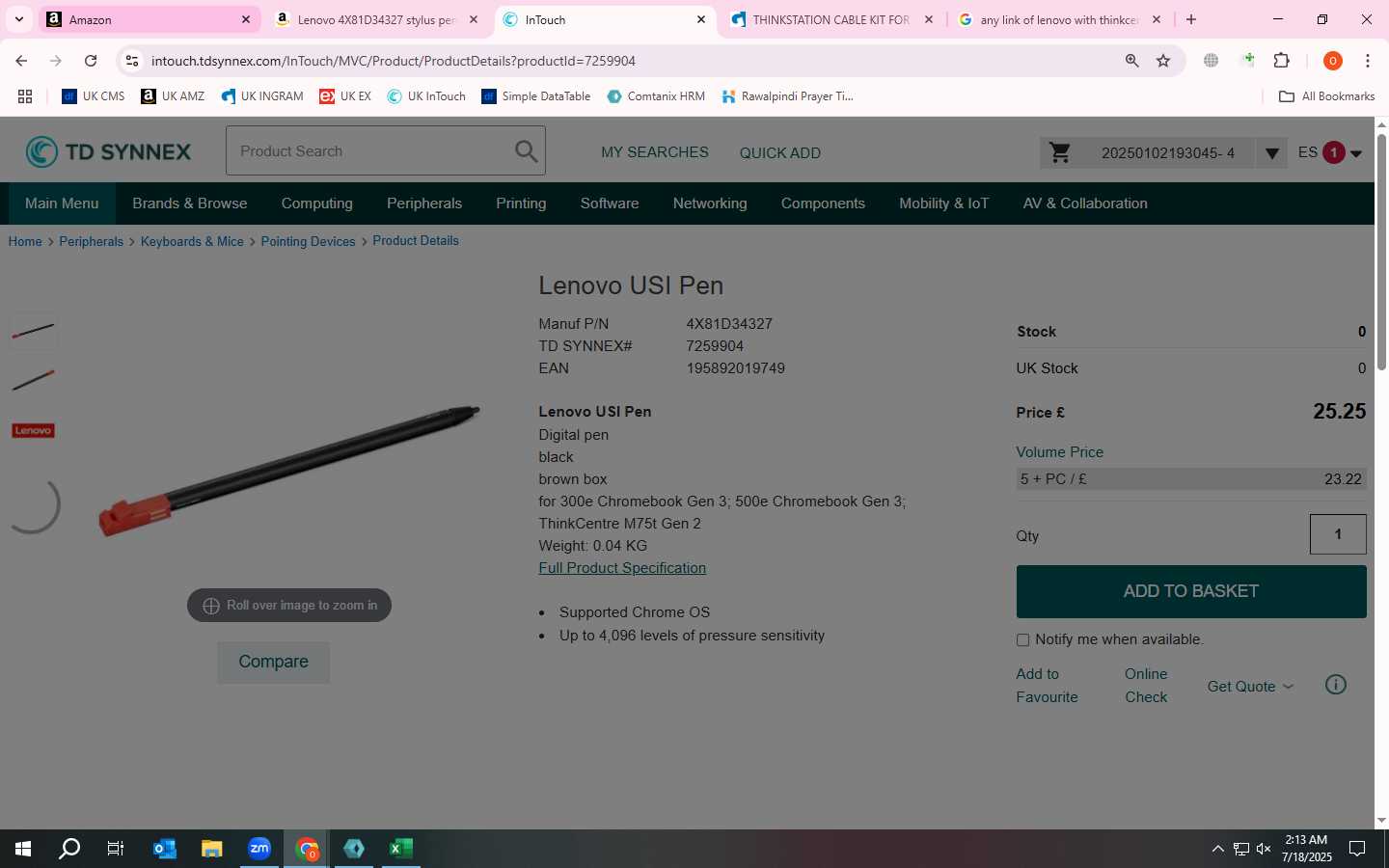Viewport: 1389px width, 868px height.
Task: Bookmark page with the star icon
Action: [x=1163, y=61]
